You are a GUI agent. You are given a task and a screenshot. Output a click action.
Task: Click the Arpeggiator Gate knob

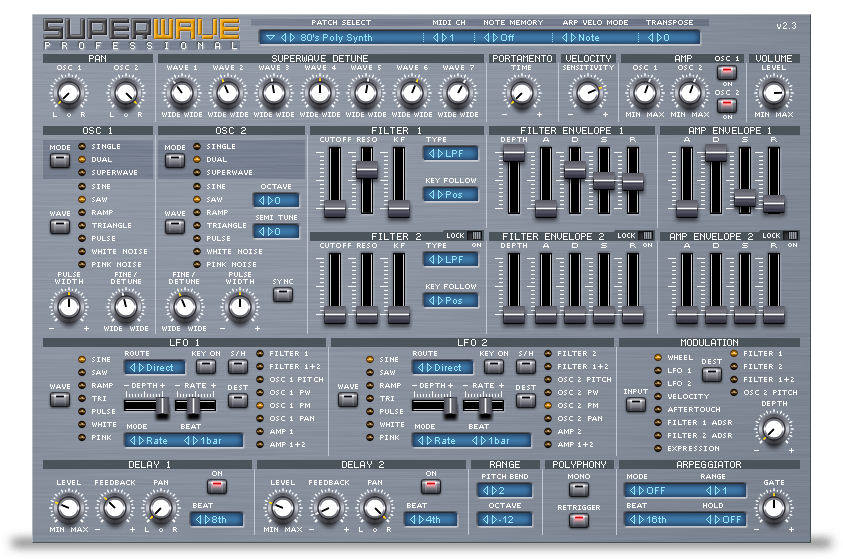tap(775, 507)
